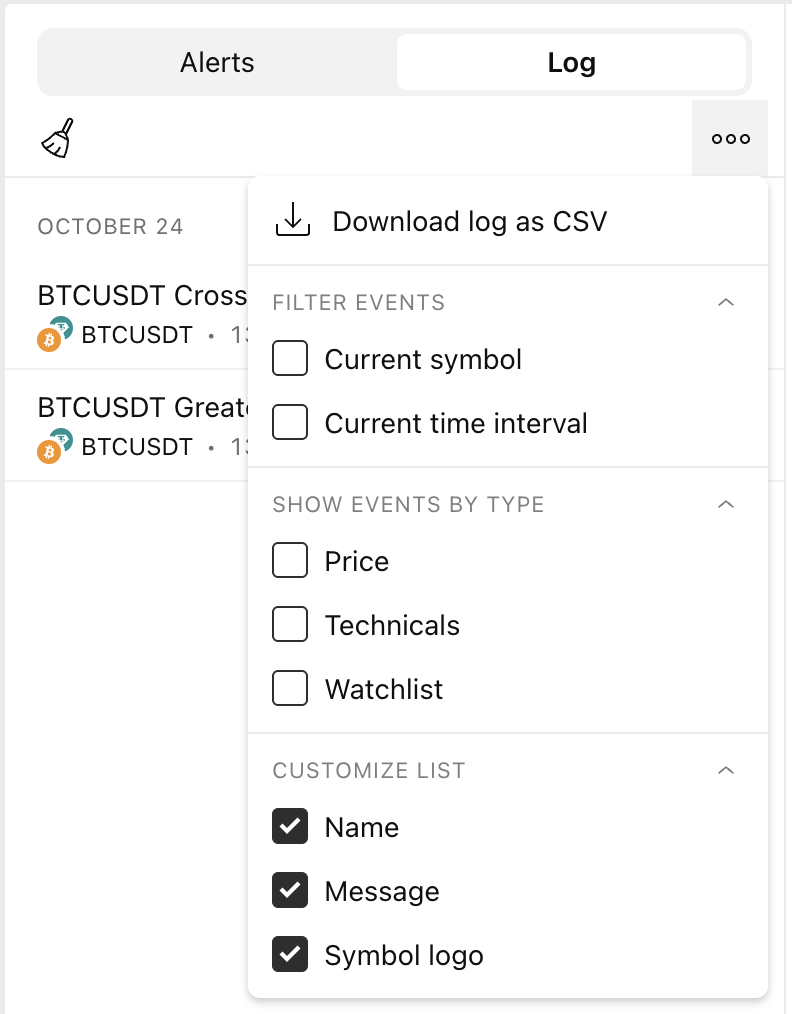Open the BTCUSDT Cross log entry
Viewport: 792px width, 1014px height.
coord(142,296)
